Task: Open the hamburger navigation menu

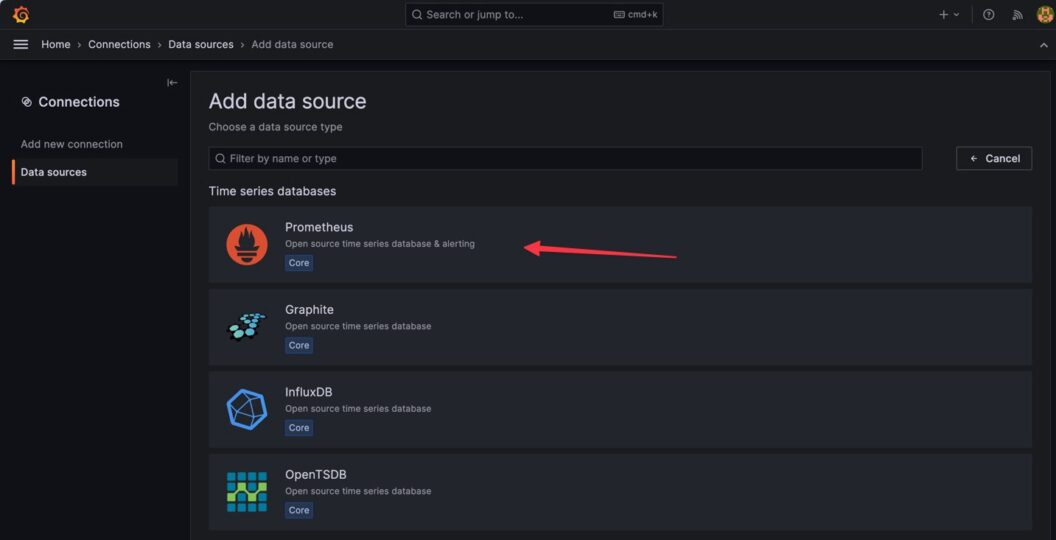Action: 20,45
